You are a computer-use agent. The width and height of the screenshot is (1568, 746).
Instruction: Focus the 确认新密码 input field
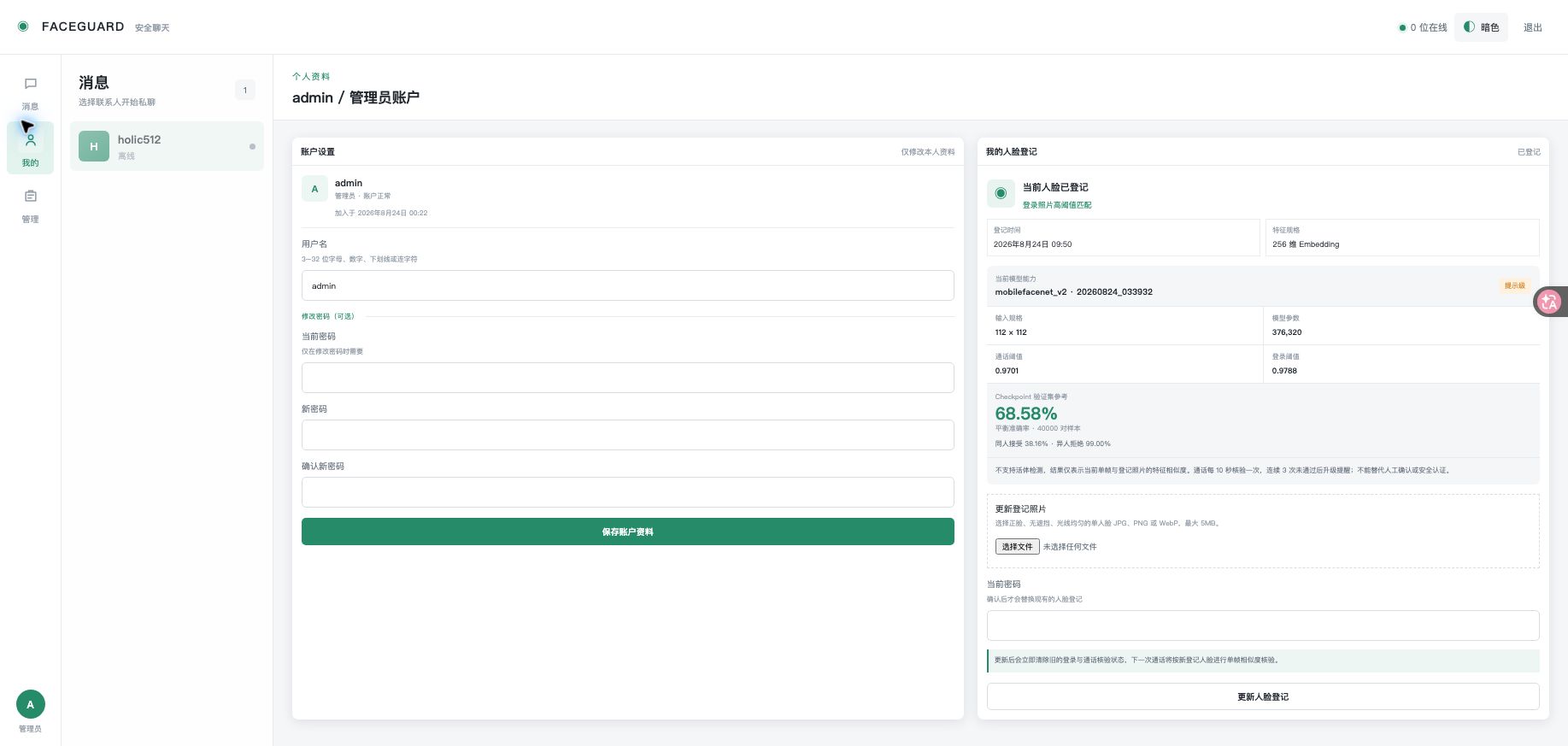(x=628, y=492)
